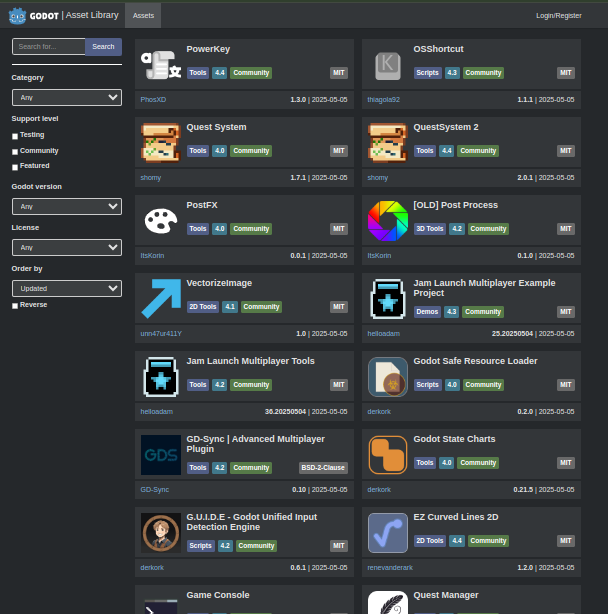Enable the Community support level checkbox

tap(15, 152)
